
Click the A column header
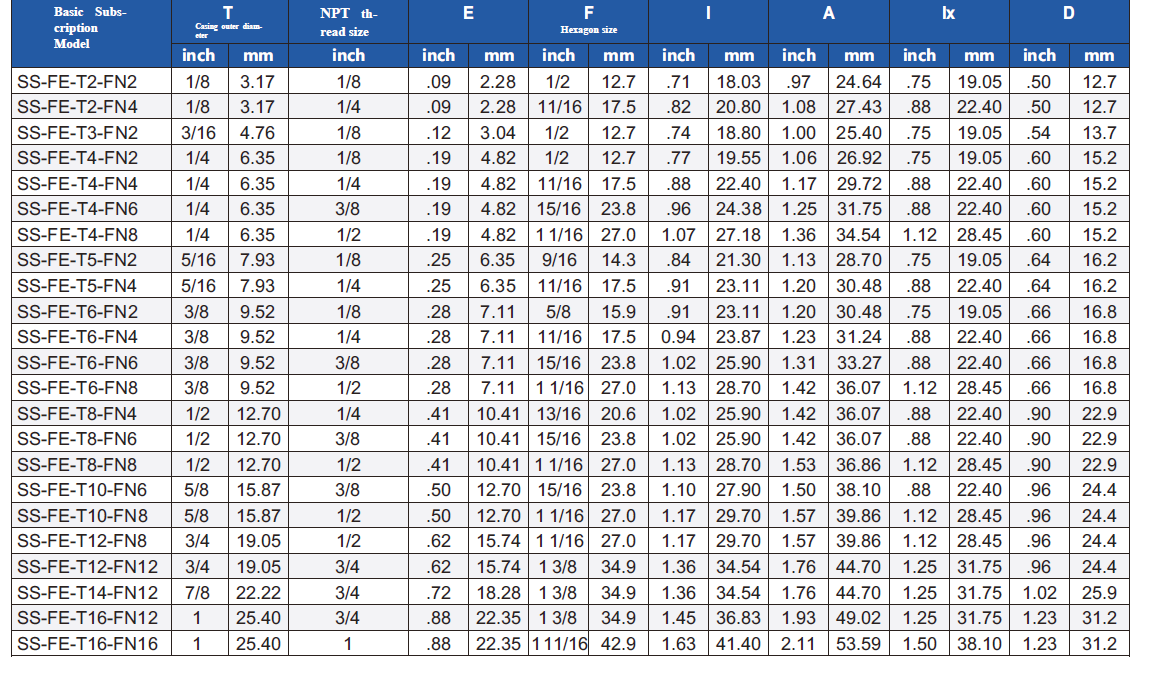[x=829, y=14]
